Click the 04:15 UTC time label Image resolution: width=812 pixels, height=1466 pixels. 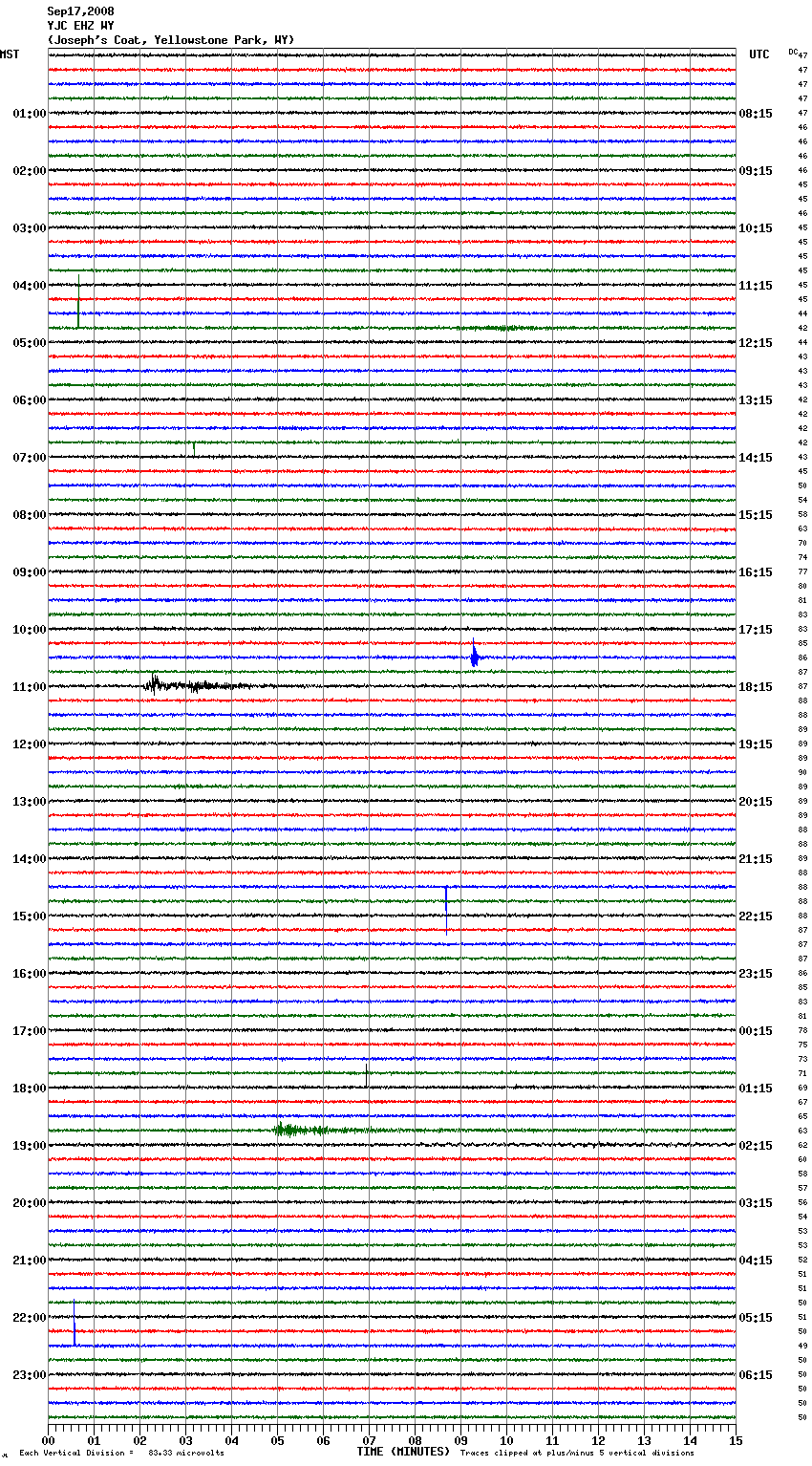[756, 1261]
